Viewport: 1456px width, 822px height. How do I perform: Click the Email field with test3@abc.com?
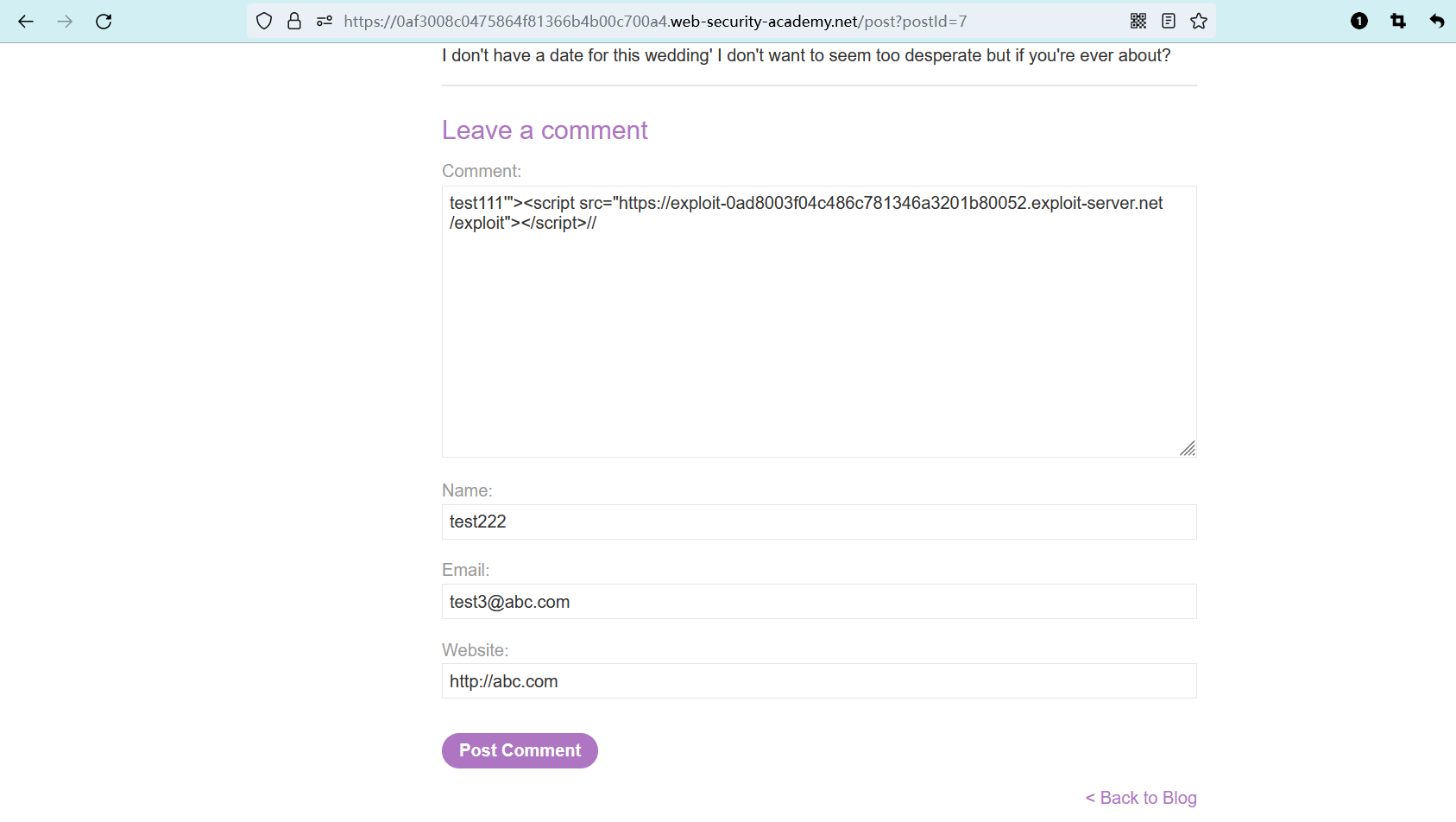tap(819, 602)
